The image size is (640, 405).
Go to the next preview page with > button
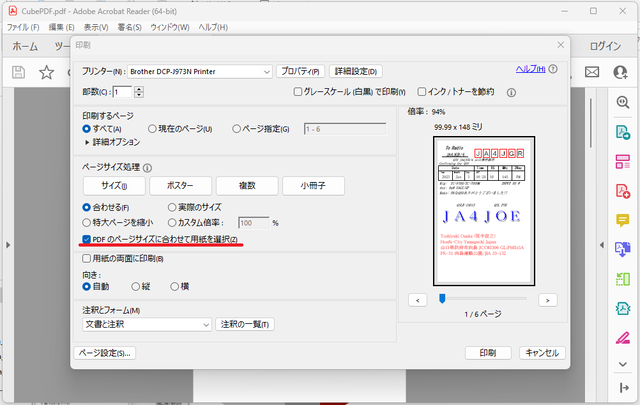[x=547, y=300]
